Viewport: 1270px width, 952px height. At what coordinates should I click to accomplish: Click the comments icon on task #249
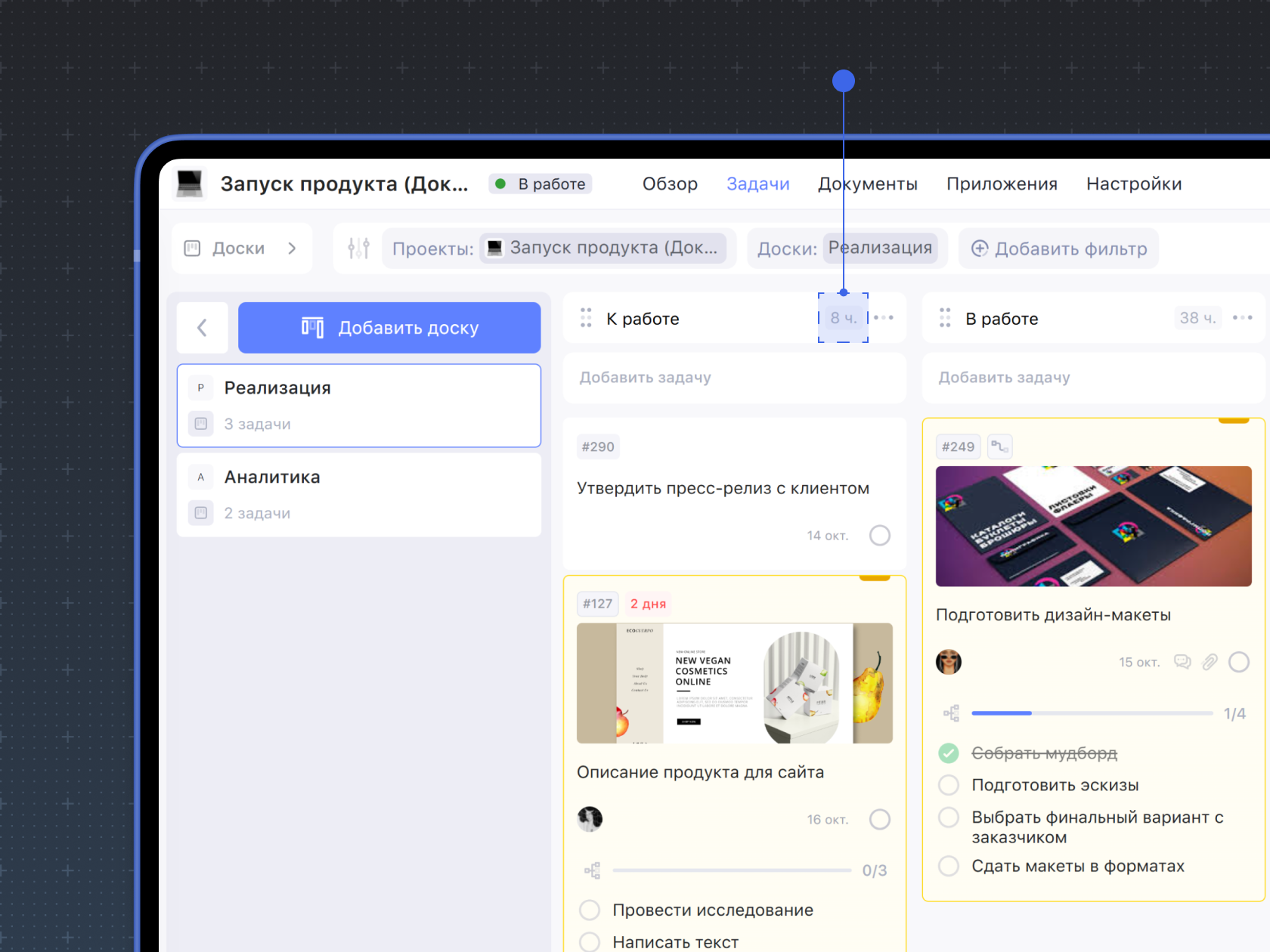1182,663
